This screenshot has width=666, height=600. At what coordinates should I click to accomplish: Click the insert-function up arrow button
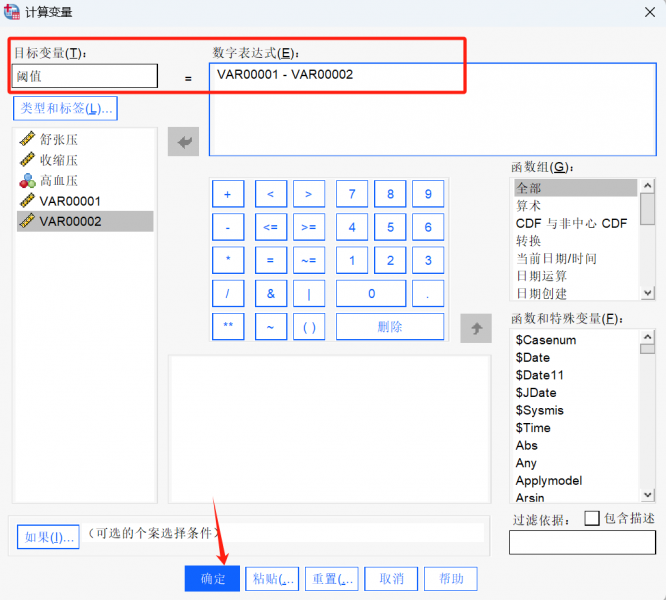coord(476,328)
